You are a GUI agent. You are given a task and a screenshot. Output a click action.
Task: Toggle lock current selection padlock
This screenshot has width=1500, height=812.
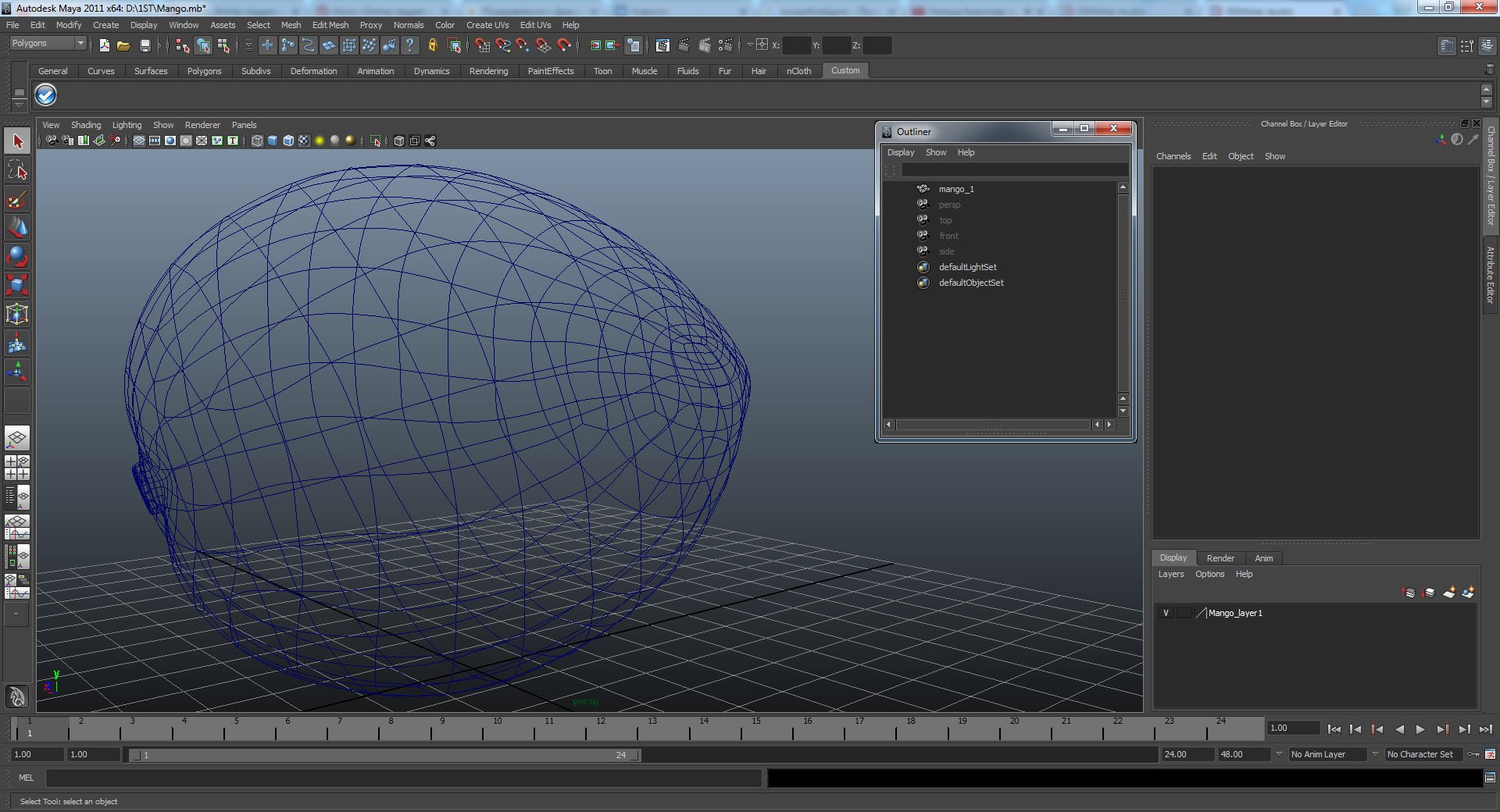[x=432, y=45]
